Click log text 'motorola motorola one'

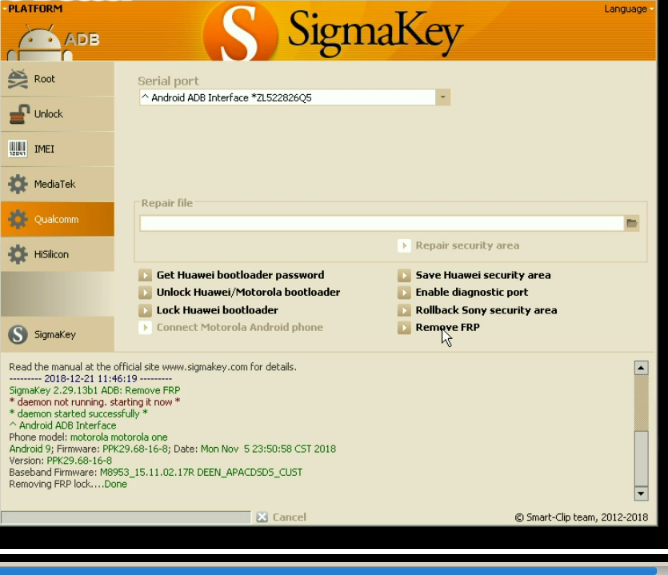(119, 437)
